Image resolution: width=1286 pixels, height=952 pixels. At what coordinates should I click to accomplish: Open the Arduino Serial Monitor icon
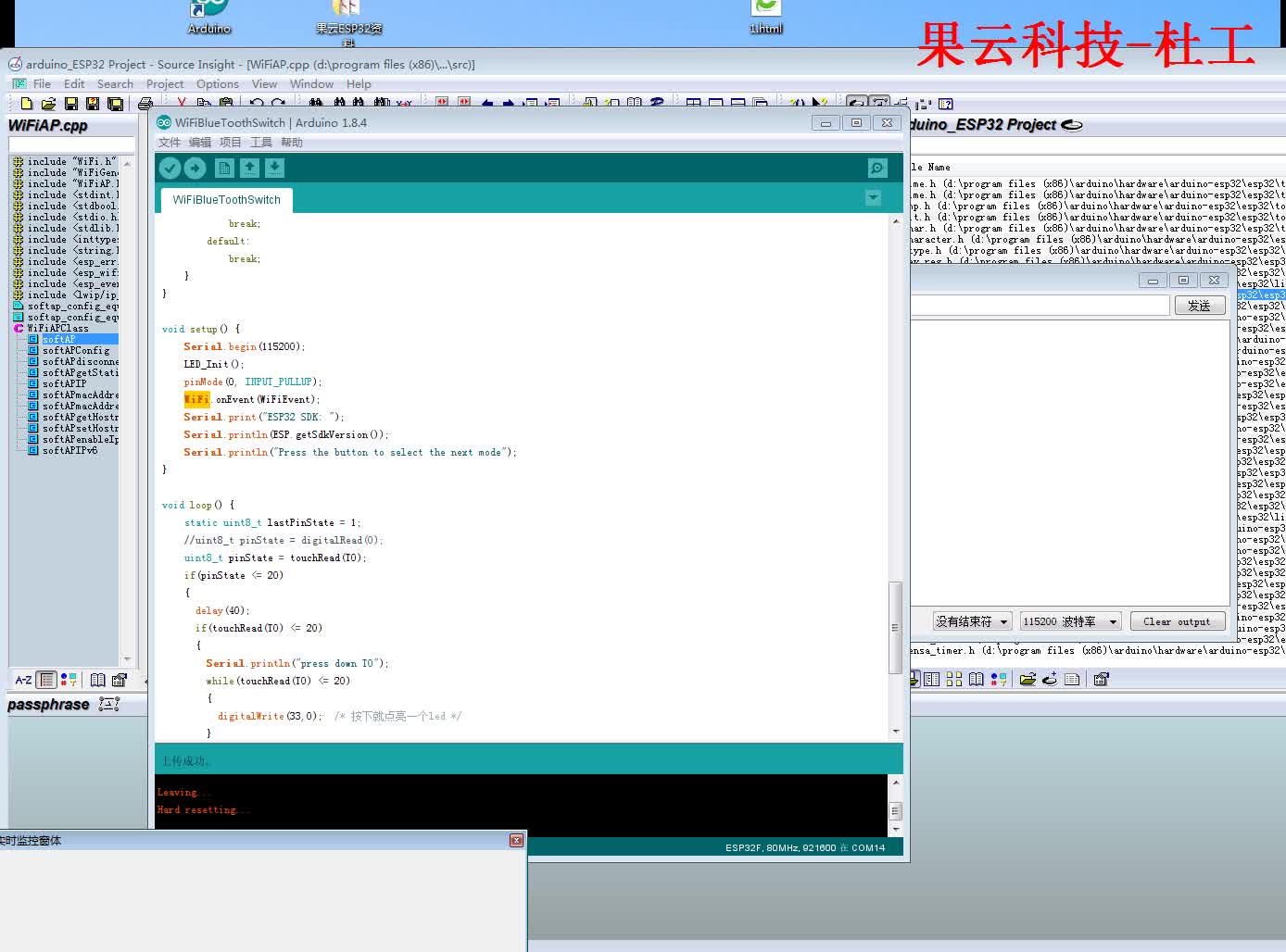(877, 168)
